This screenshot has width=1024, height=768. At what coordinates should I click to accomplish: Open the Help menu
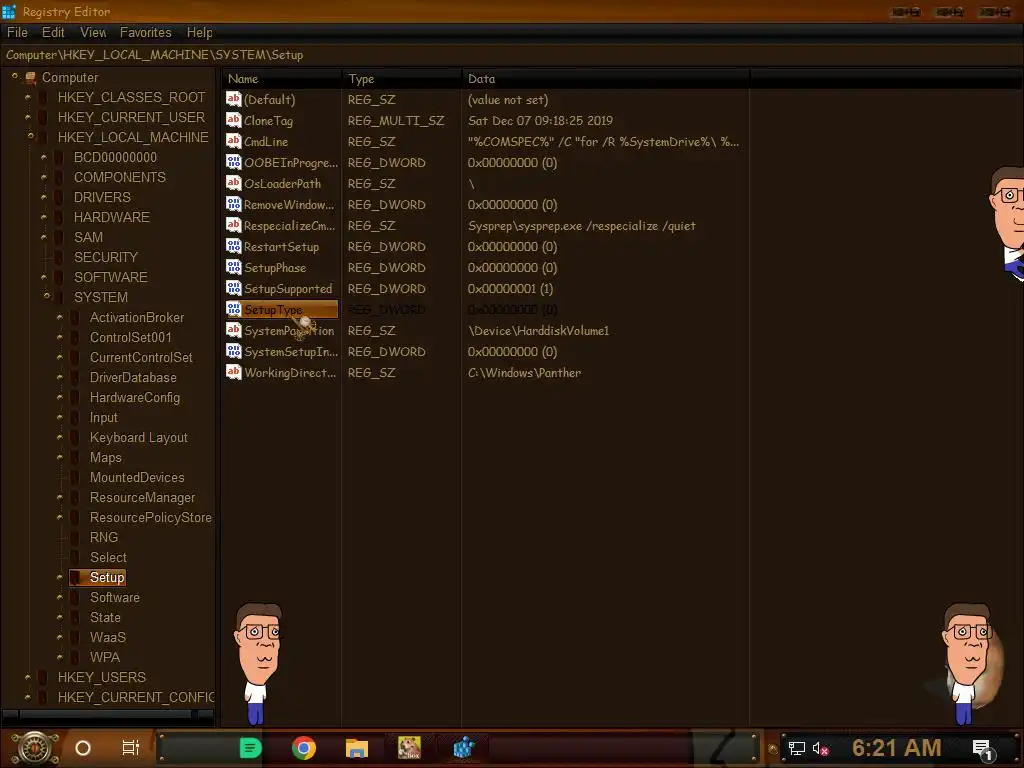(x=199, y=33)
